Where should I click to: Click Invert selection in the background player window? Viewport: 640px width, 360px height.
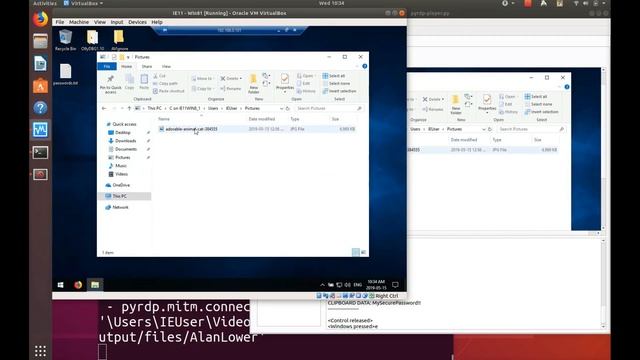pyautogui.click(x=542, y=112)
